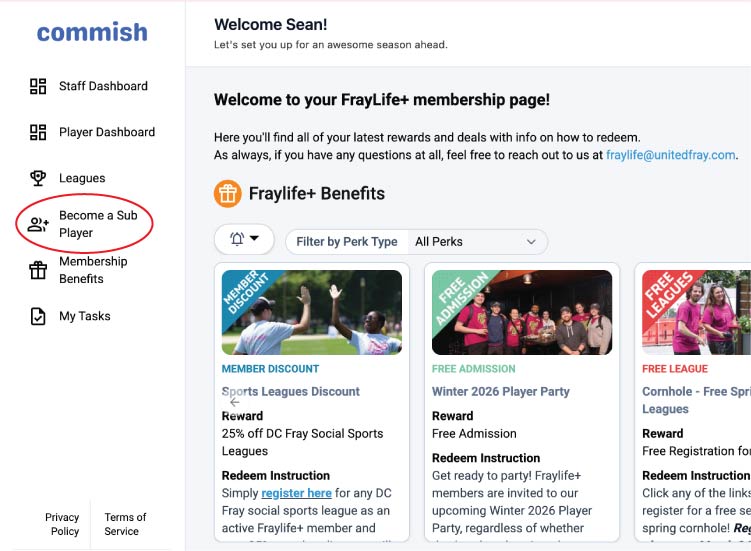The width and height of the screenshot is (751, 551).
Task: Open the Privacy Policy link
Action: (63, 524)
